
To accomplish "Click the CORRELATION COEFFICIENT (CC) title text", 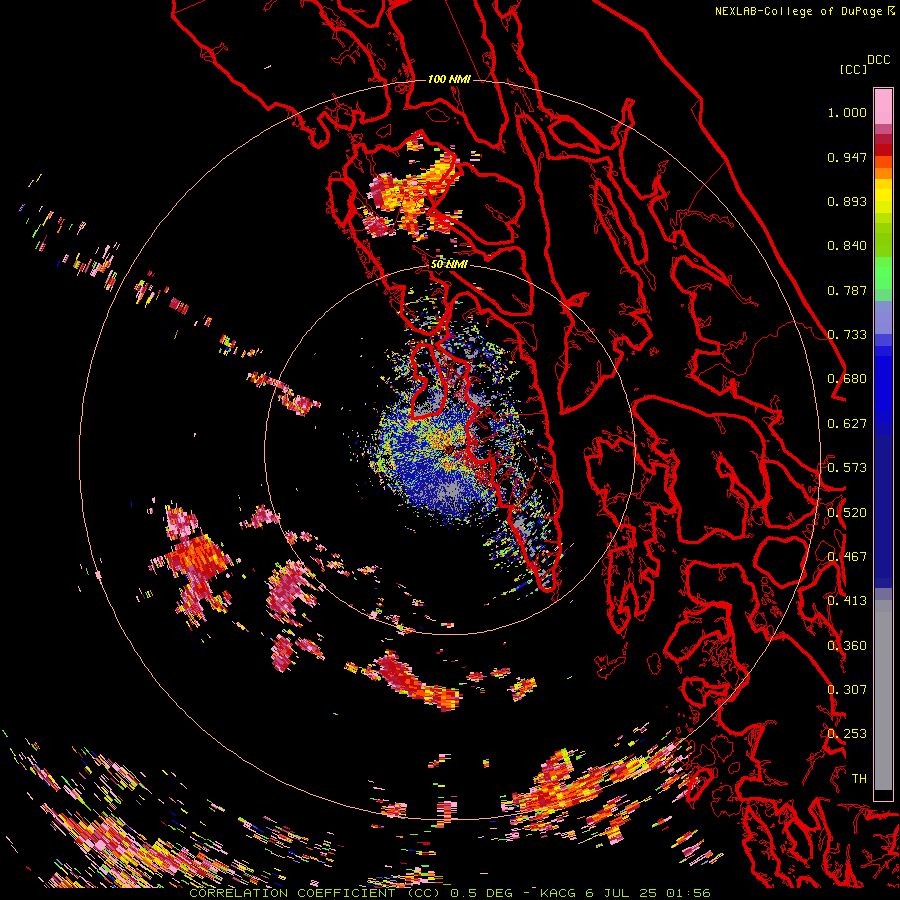I will coord(315,893).
